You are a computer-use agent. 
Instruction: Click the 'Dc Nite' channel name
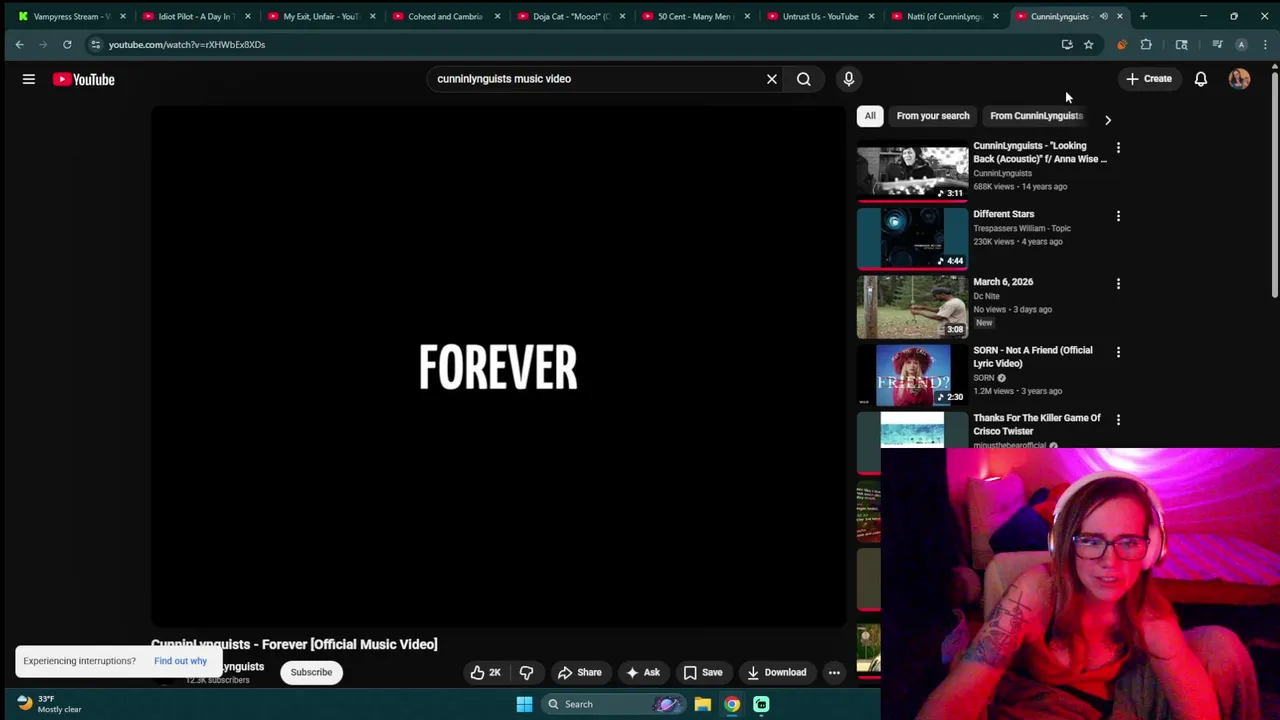pyautogui.click(x=986, y=296)
